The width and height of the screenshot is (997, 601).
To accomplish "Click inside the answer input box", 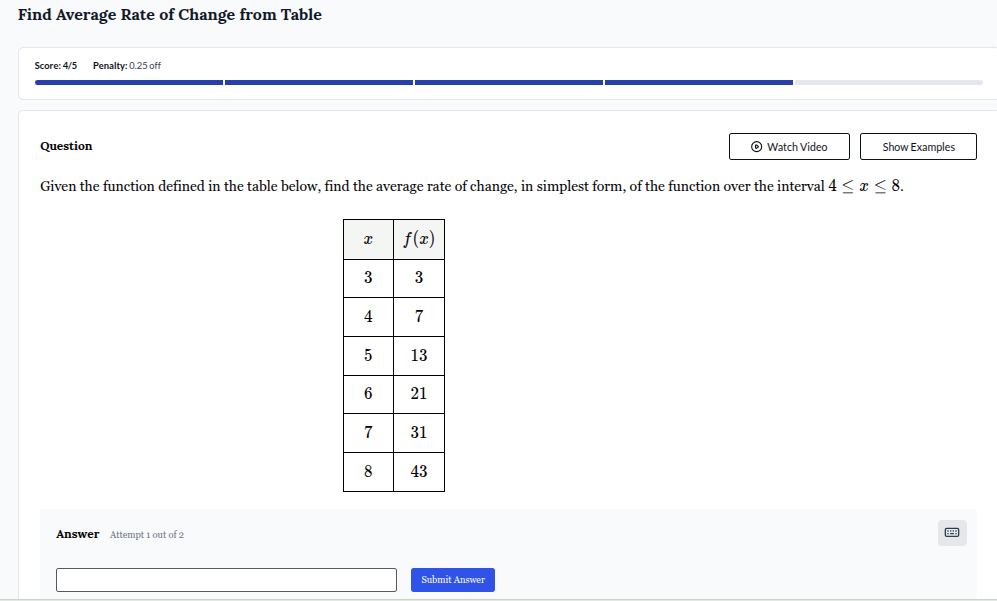I will [225, 579].
